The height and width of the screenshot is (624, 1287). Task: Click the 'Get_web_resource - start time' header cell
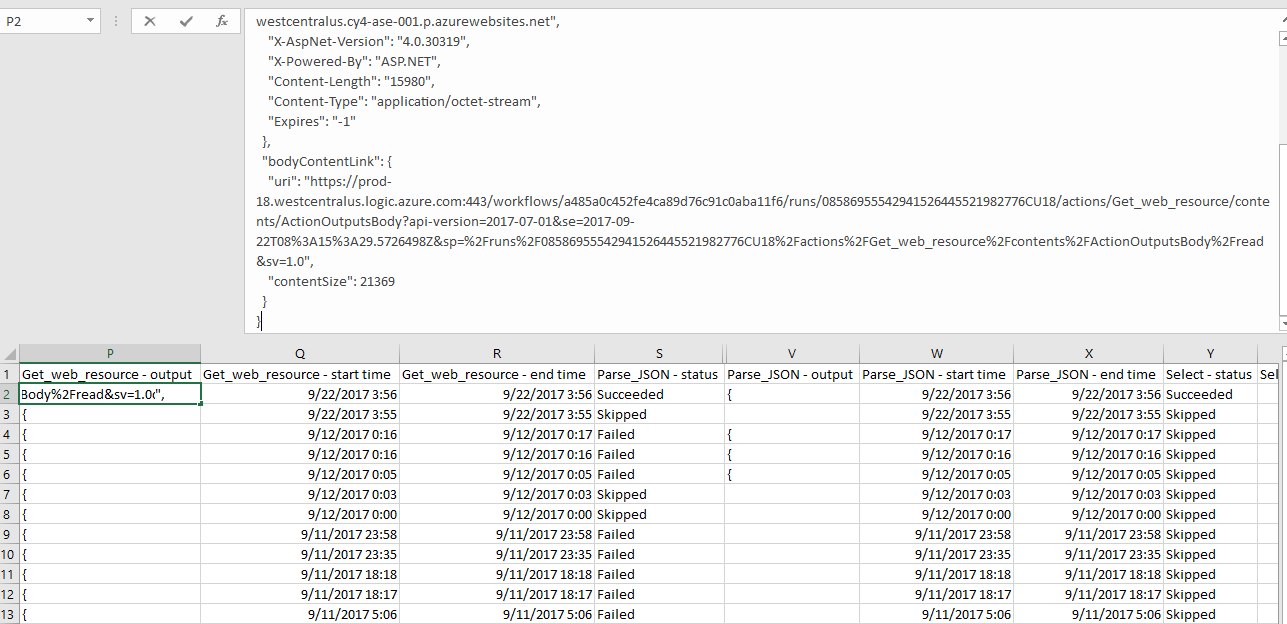click(x=298, y=374)
